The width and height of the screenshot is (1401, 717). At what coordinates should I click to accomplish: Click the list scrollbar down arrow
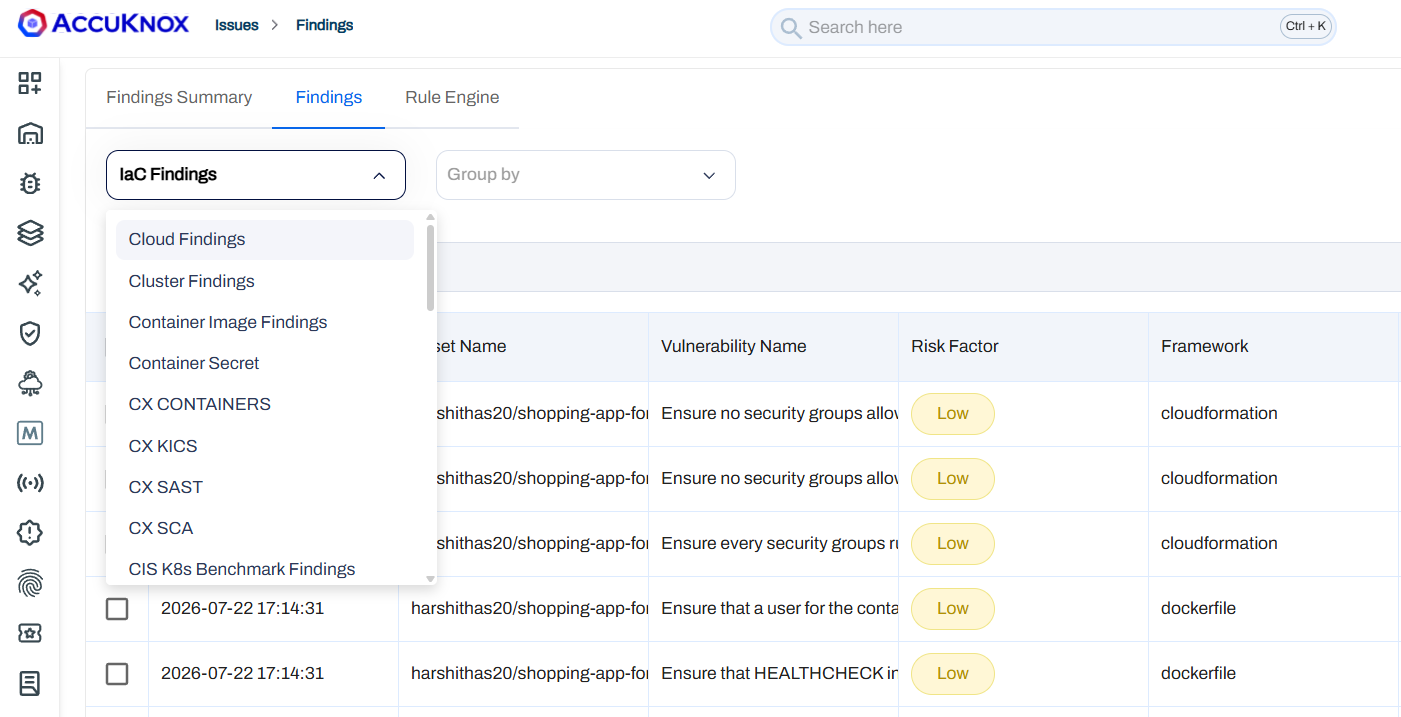coord(430,578)
